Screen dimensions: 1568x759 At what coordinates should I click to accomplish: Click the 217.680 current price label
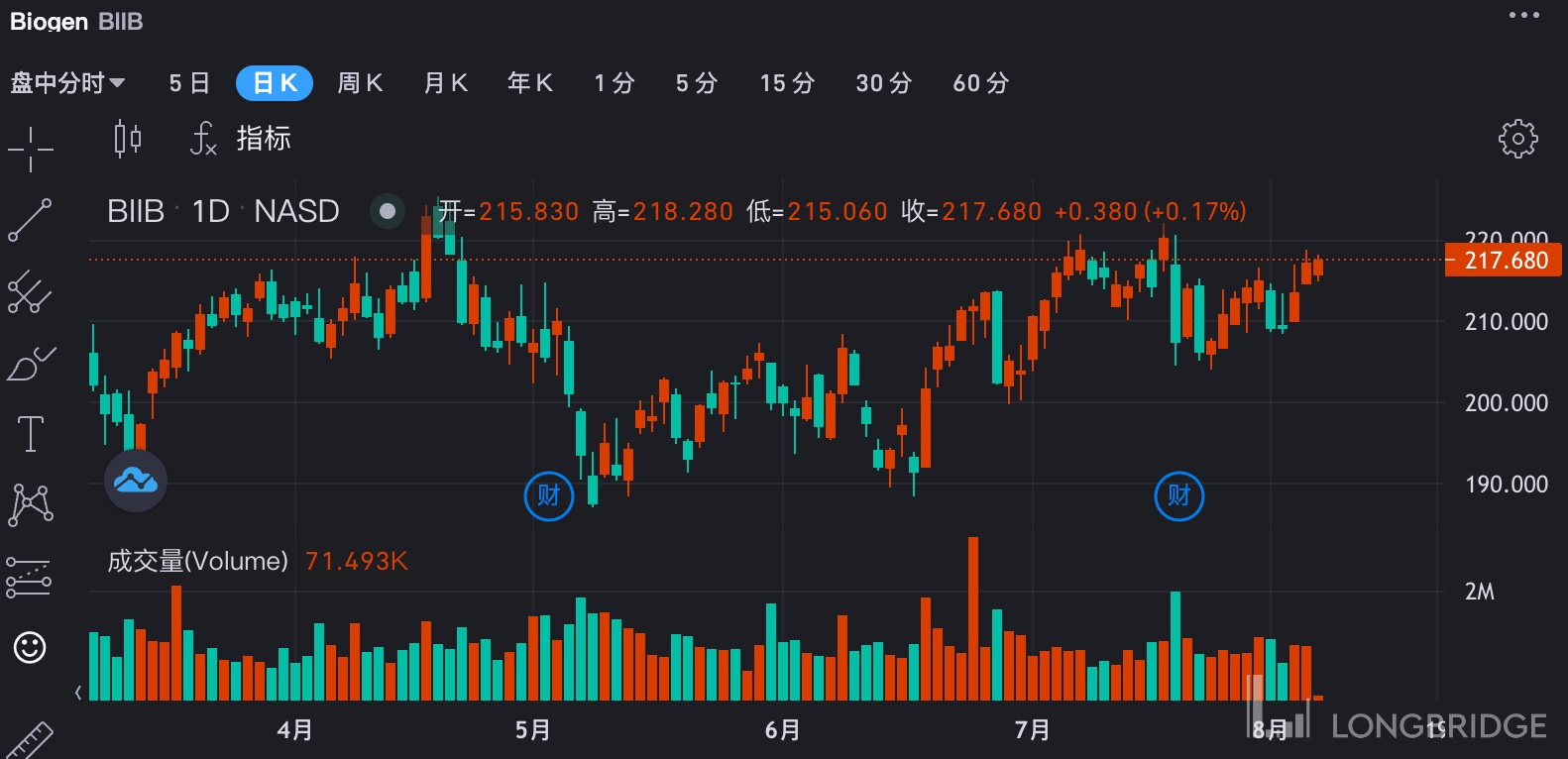(1504, 261)
